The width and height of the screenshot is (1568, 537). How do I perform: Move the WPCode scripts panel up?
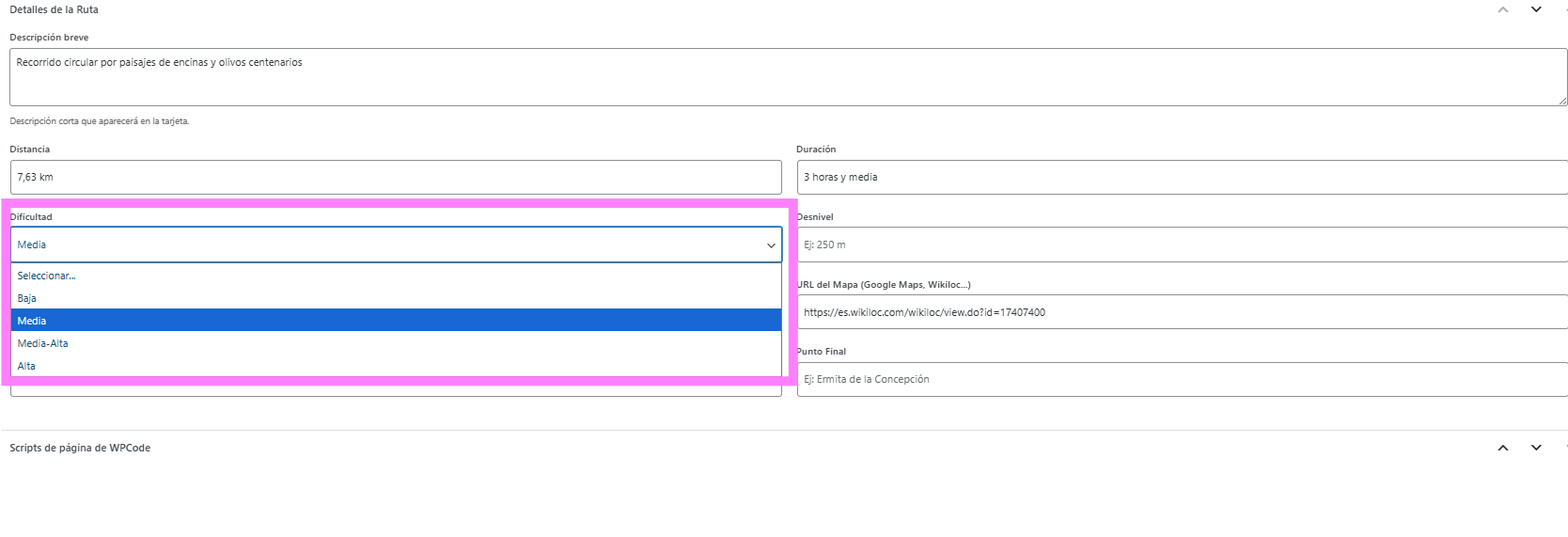1503,448
